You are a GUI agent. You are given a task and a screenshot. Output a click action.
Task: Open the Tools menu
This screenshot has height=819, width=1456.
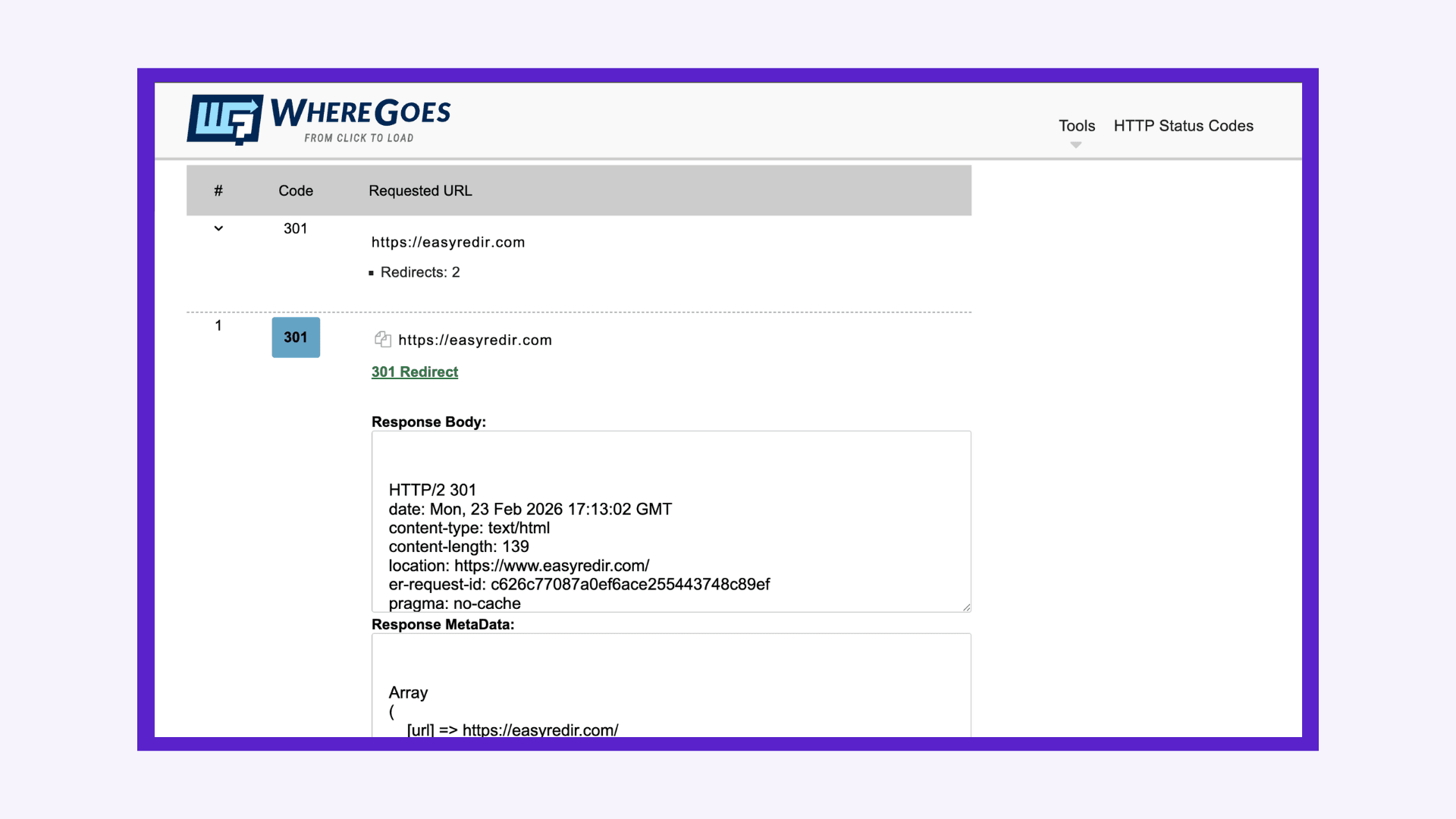1077,126
